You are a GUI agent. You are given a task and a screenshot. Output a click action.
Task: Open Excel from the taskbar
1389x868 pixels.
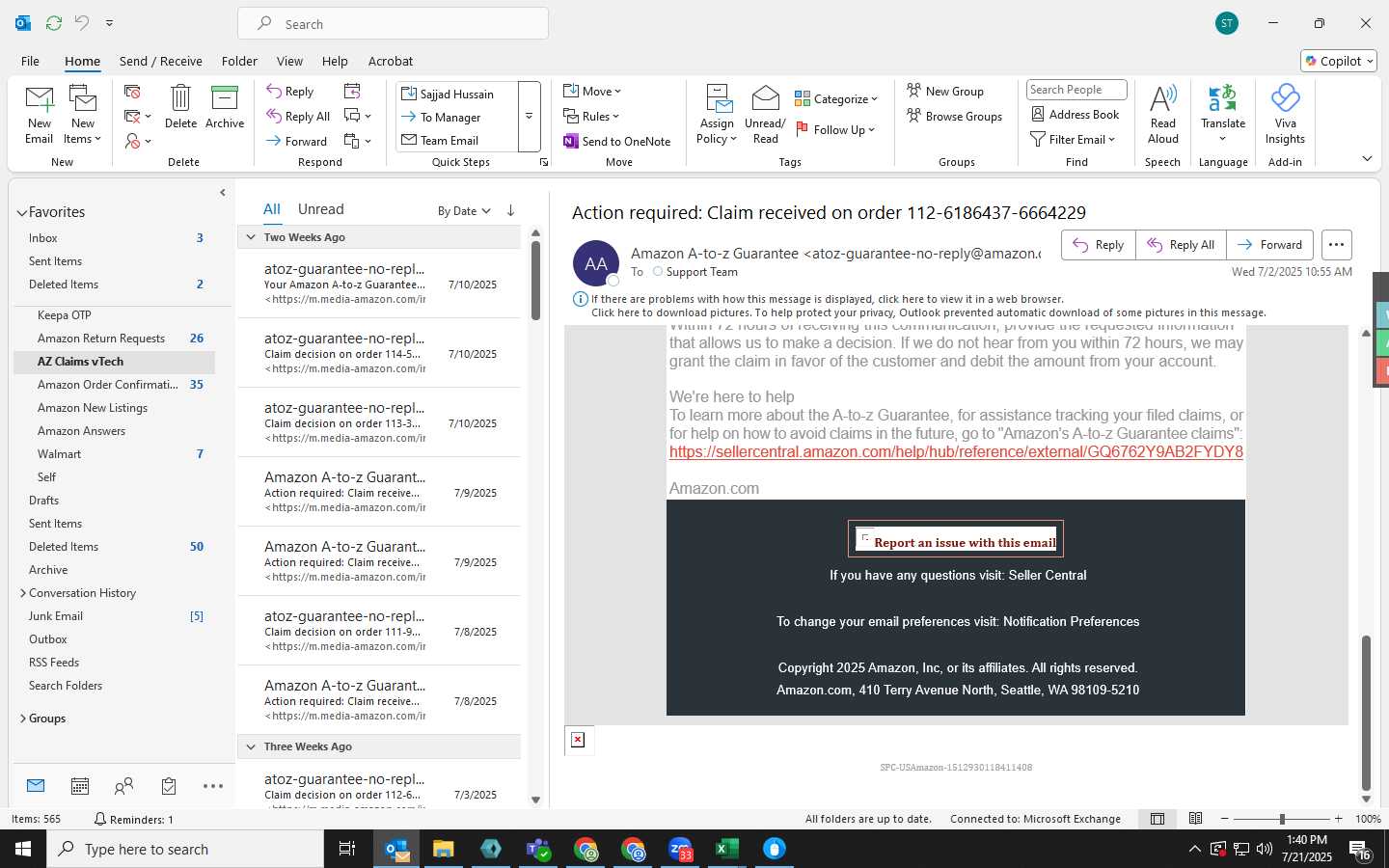point(726,849)
